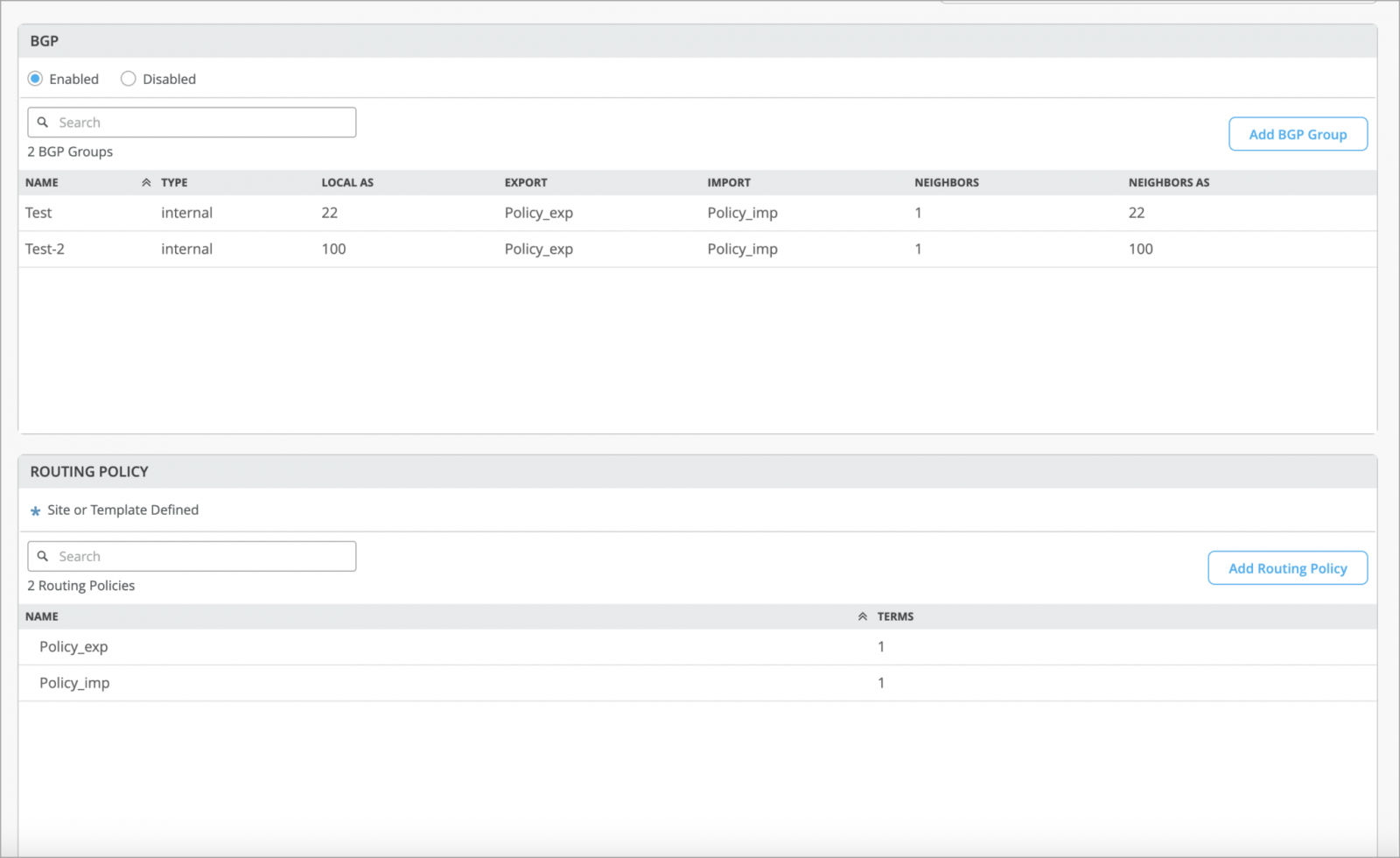1400x858 pixels.
Task: Sort BGP groups by LOCAL AS header
Action: coord(347,183)
